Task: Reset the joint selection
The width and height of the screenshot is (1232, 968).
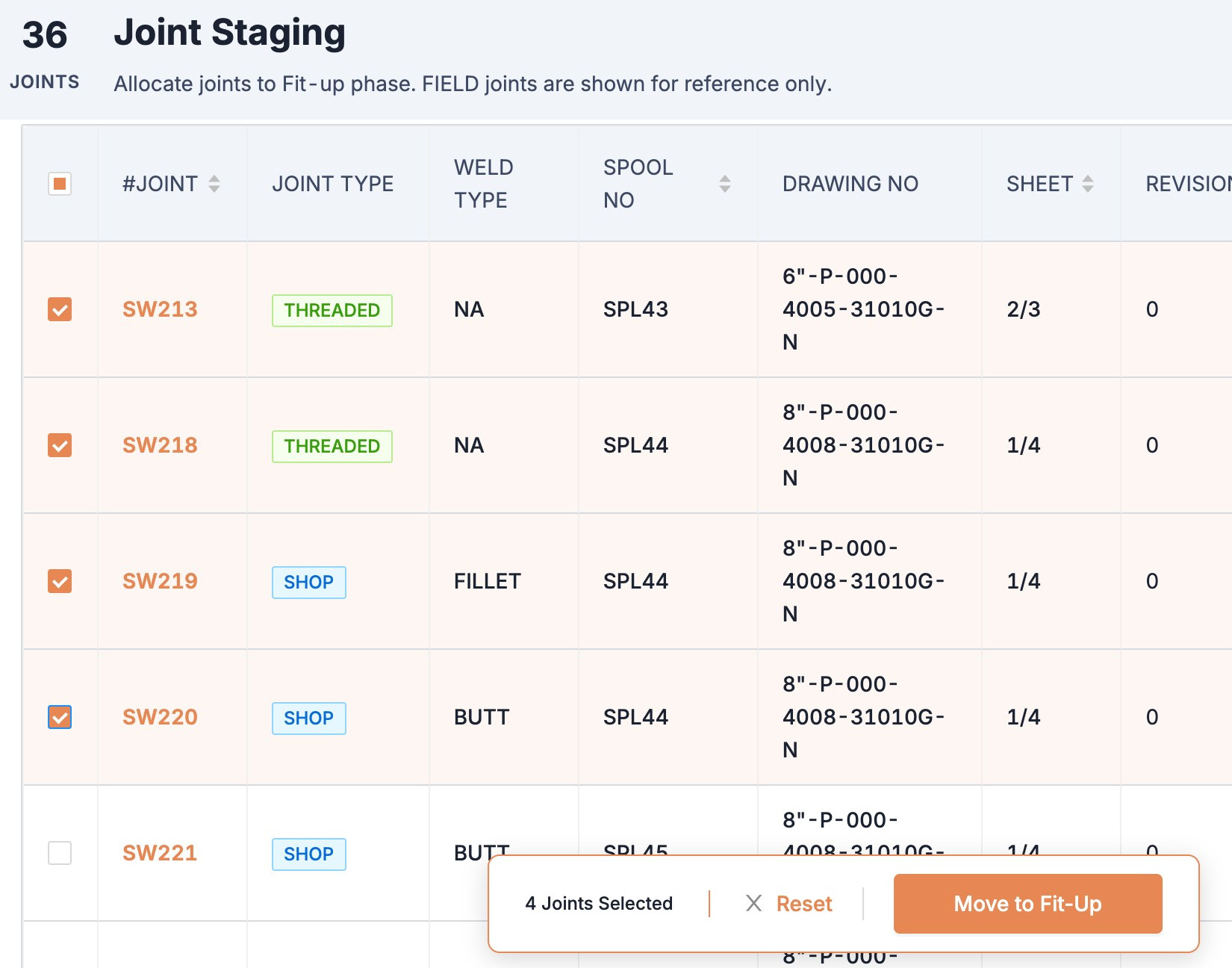Action: point(803,904)
